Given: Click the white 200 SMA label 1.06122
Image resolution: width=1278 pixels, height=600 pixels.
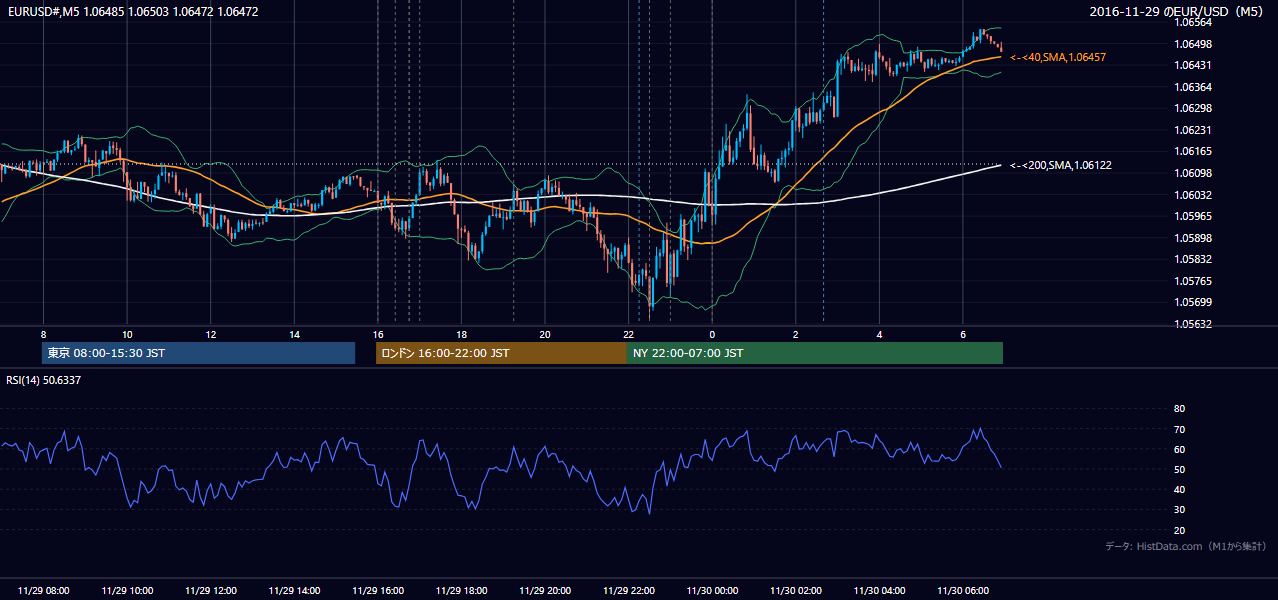Looking at the screenshot, I should click(x=1061, y=165).
